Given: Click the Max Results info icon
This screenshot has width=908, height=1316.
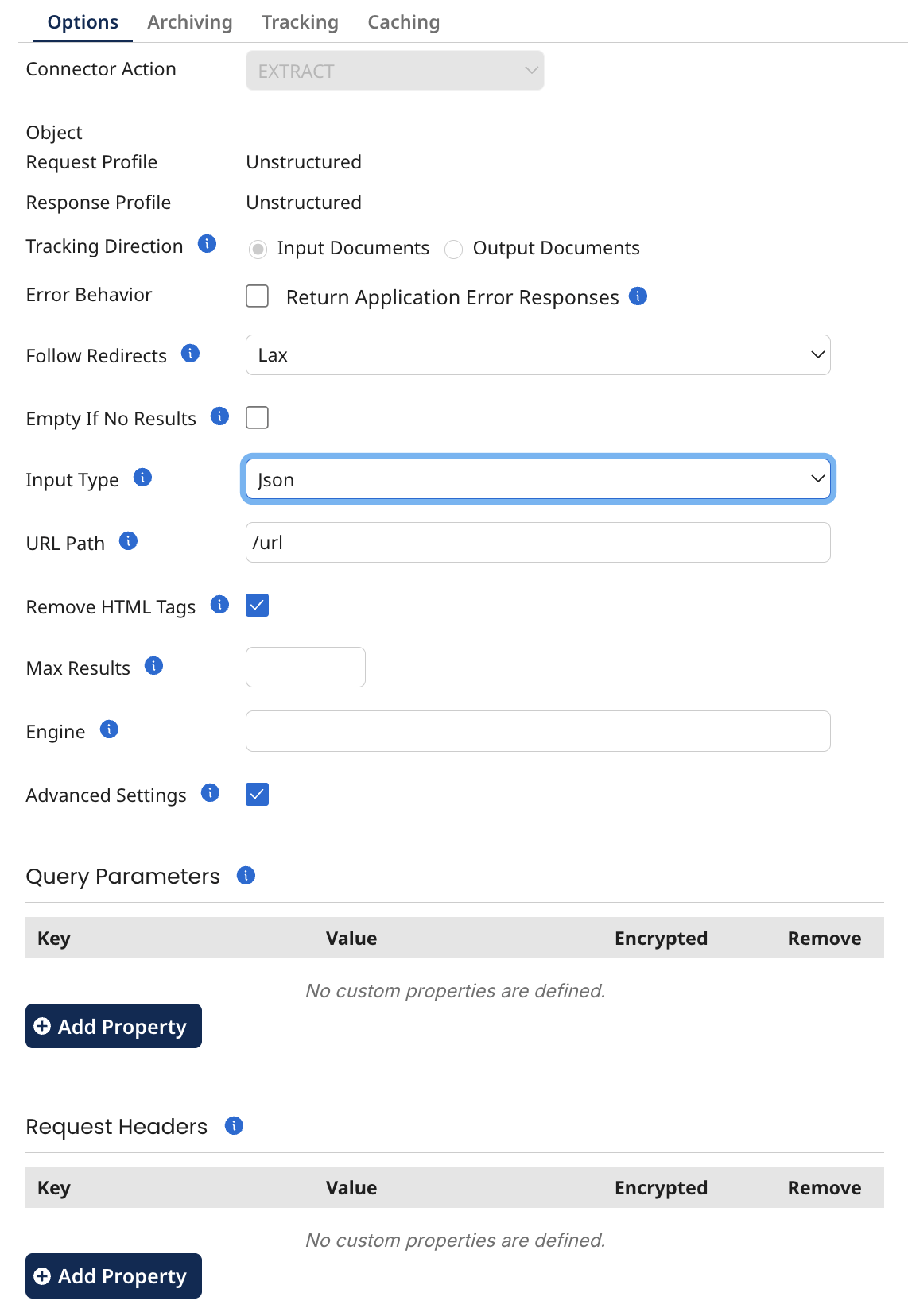Looking at the screenshot, I should click(153, 666).
